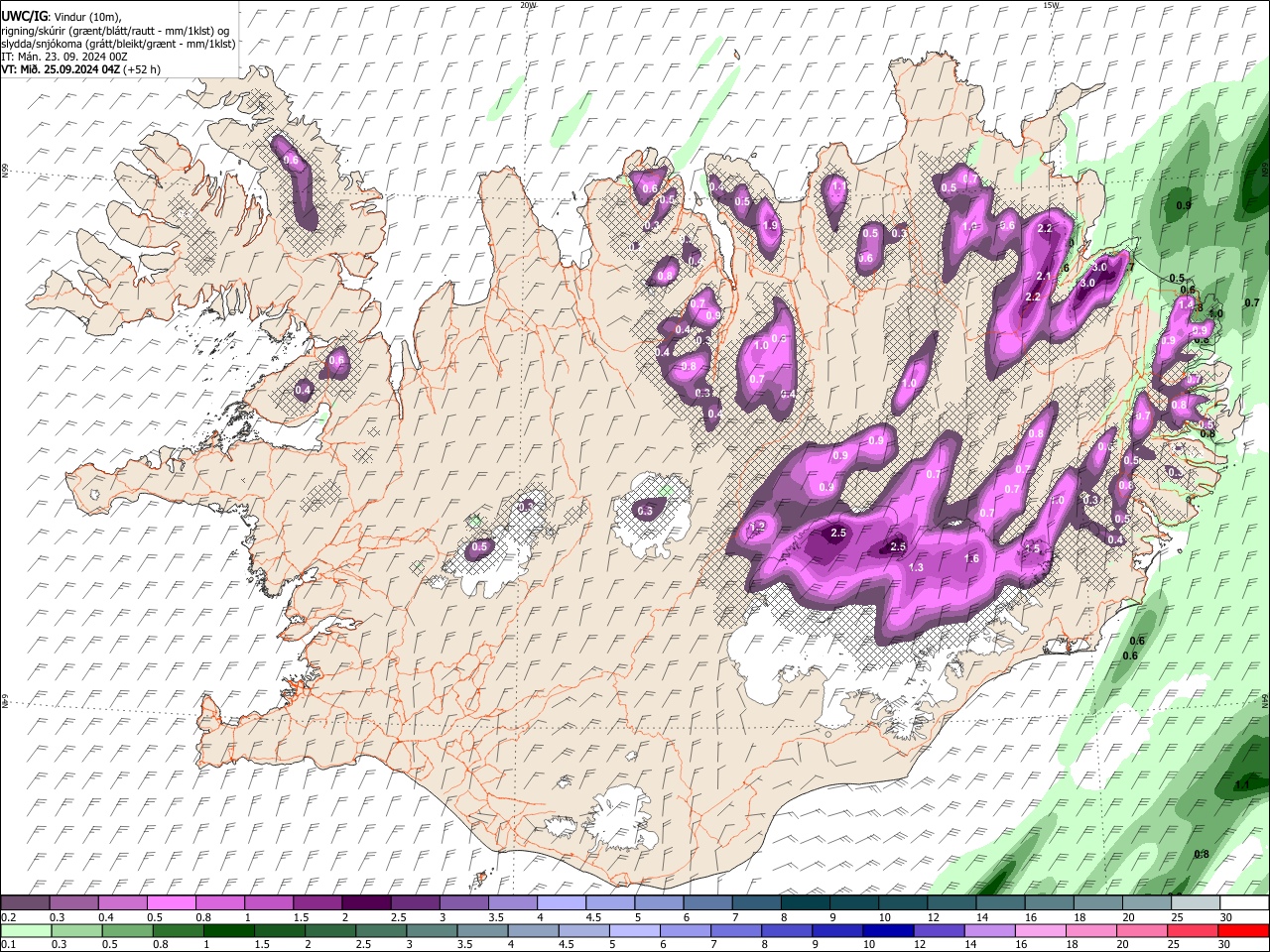
Task: Click the 1.2 value at the snow band's west end
Action: pos(759,527)
